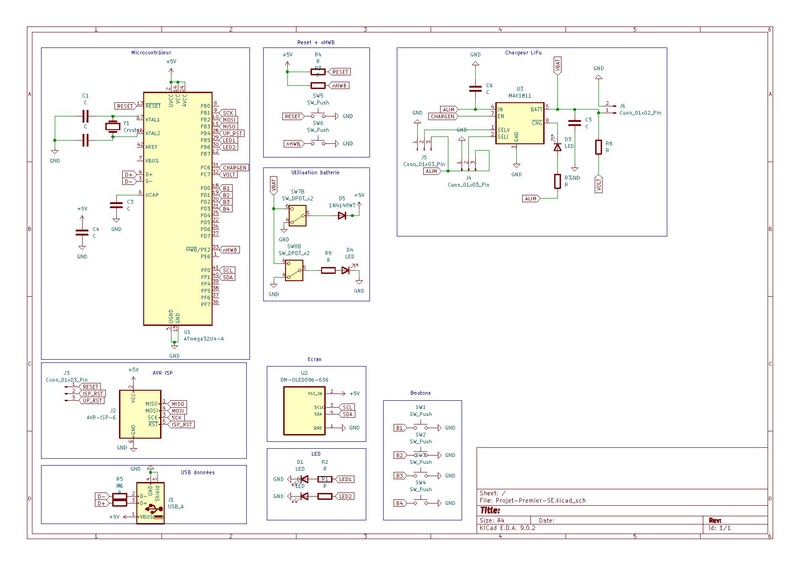Viewport: 800px width, 566px height.
Task: Click the D1 LED in the LED block
Action: tap(304, 479)
